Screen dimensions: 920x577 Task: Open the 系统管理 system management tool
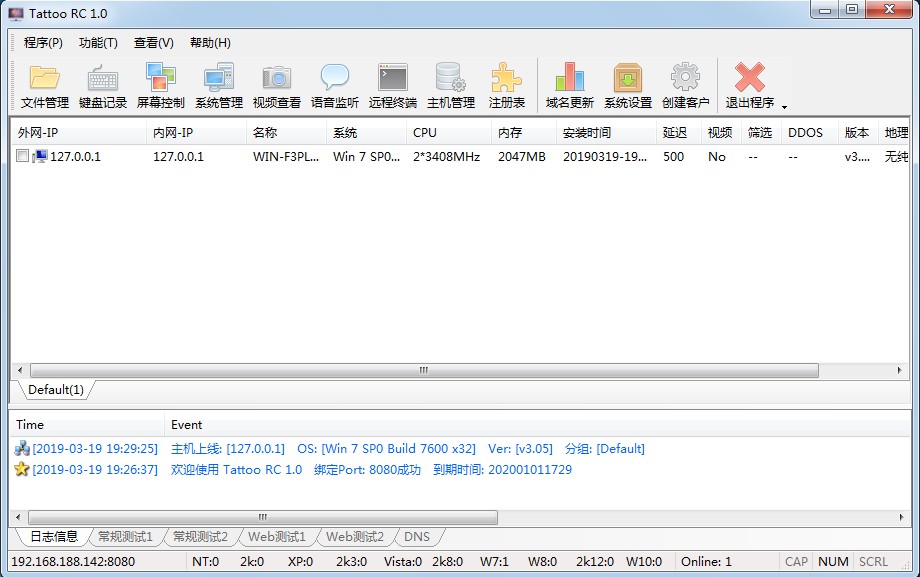pos(219,86)
